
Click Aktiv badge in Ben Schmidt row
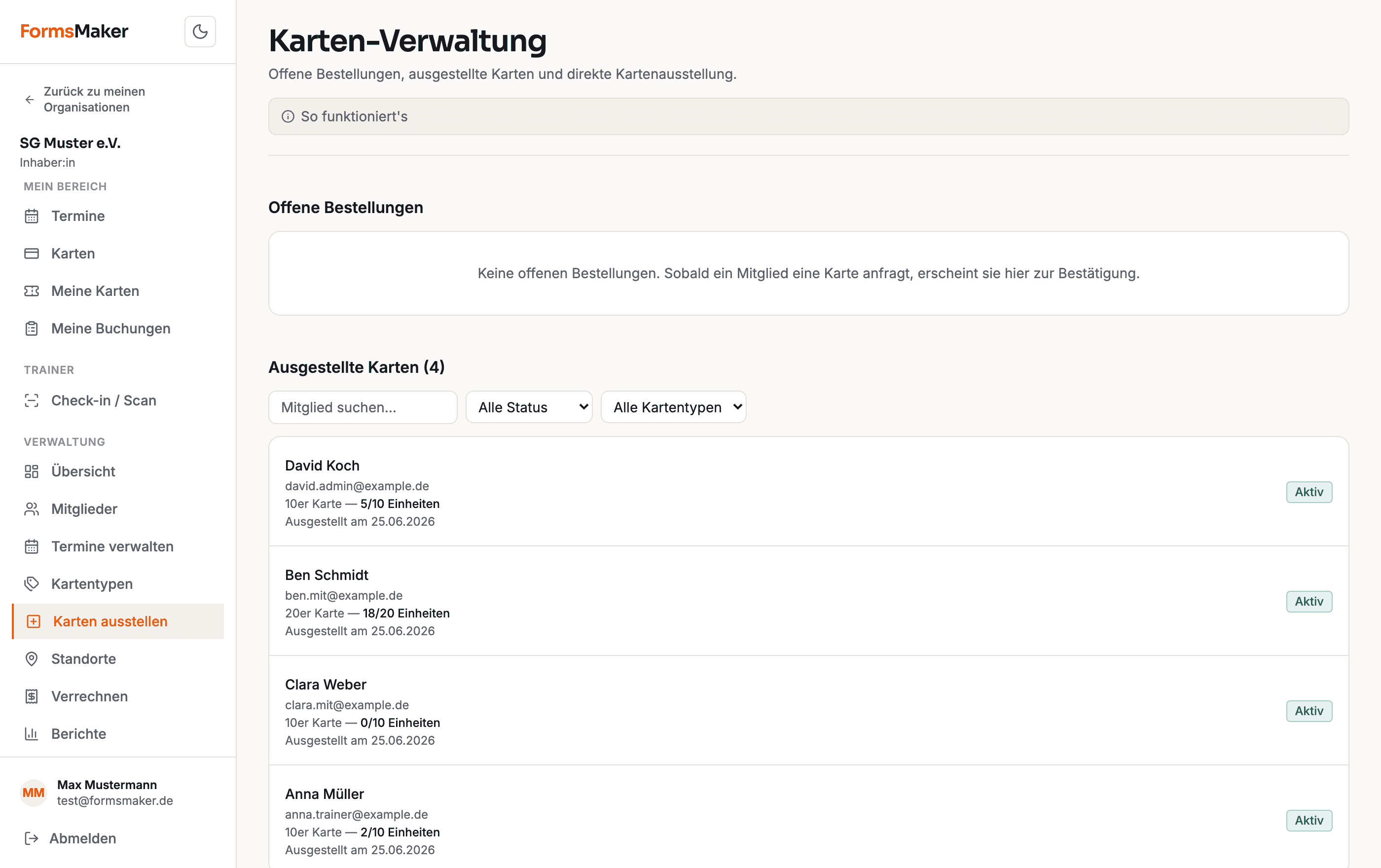click(1308, 601)
